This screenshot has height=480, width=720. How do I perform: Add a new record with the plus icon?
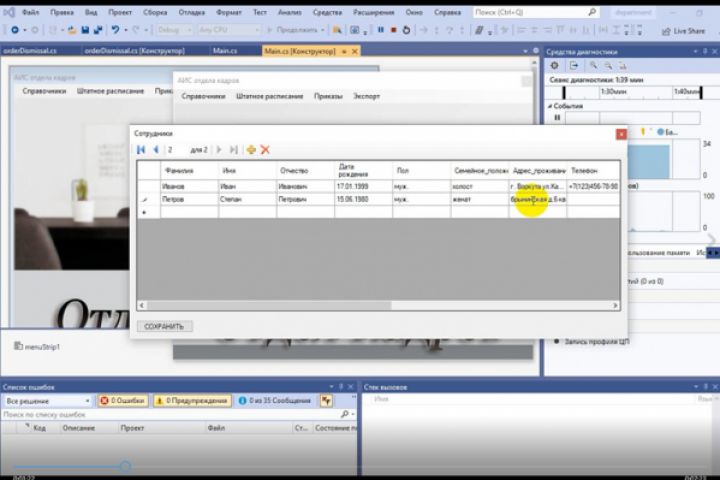(251, 150)
